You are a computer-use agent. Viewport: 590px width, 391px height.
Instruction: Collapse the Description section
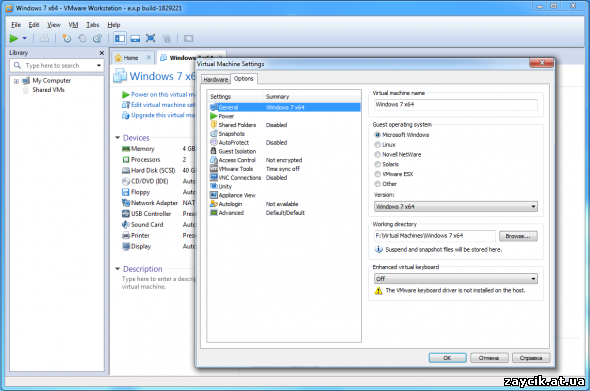(x=117, y=269)
